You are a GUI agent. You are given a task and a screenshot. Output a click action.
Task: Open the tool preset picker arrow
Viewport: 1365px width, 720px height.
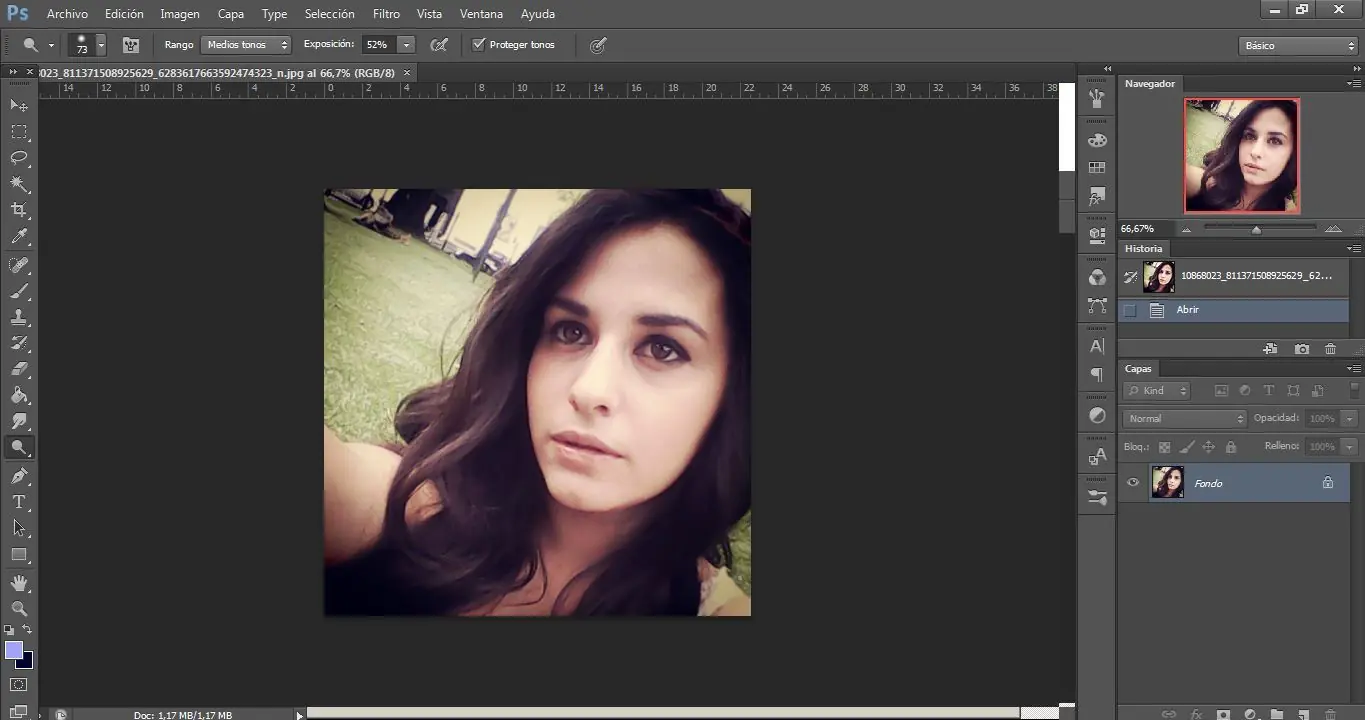point(51,46)
